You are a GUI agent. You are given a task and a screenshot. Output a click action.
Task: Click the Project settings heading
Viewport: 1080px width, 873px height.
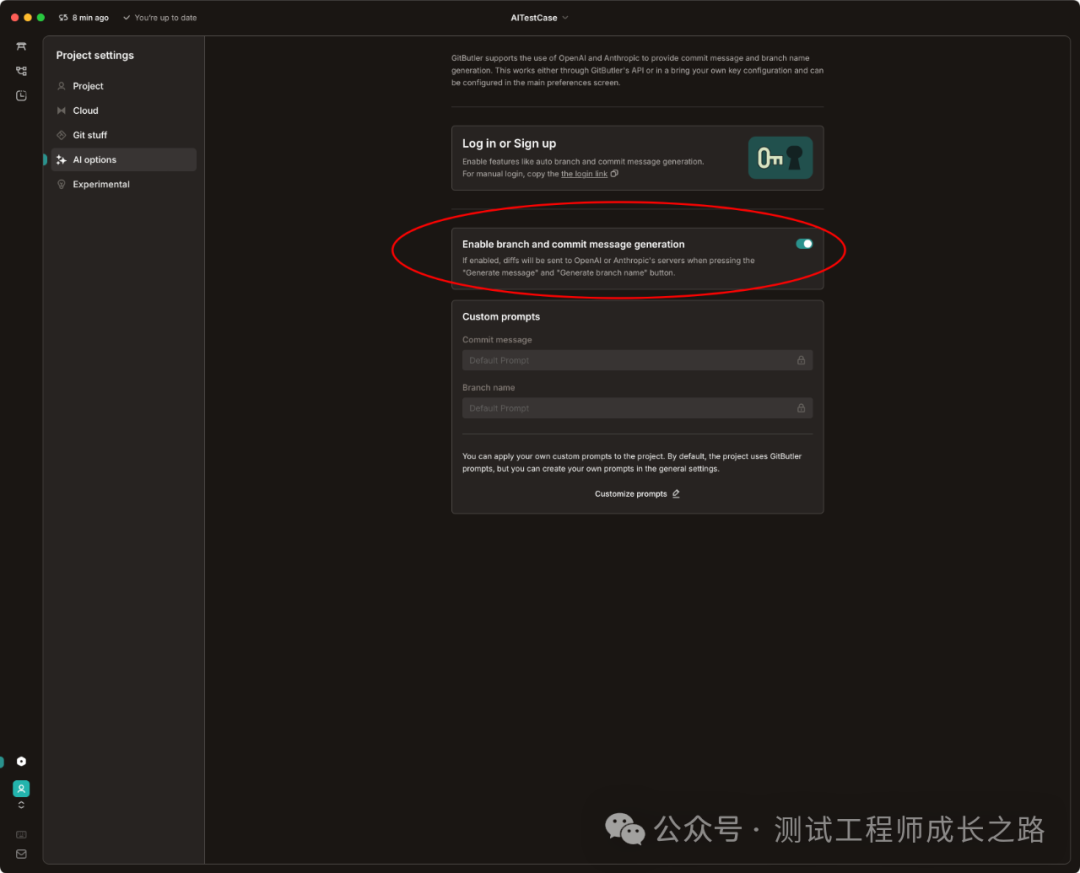pos(95,55)
